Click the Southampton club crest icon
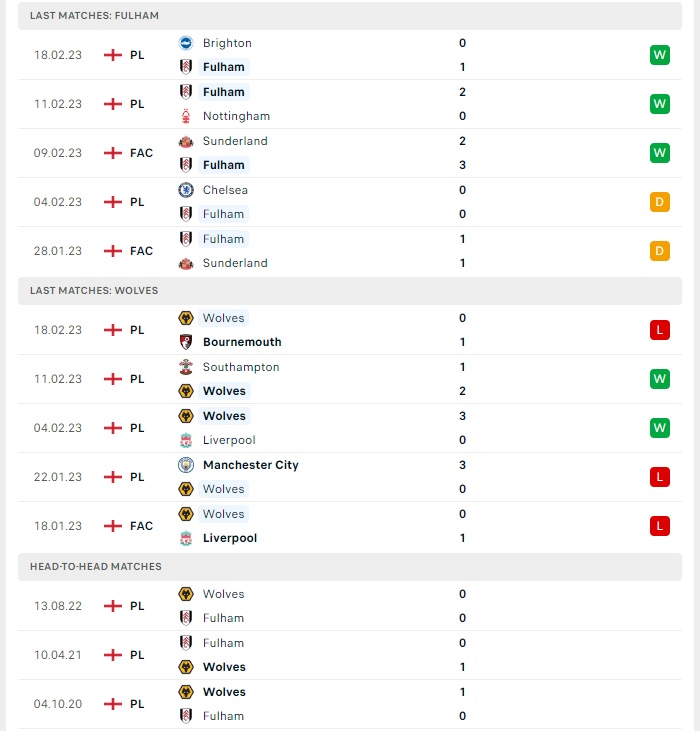Viewport: 700px width, 732px height. pos(186,367)
